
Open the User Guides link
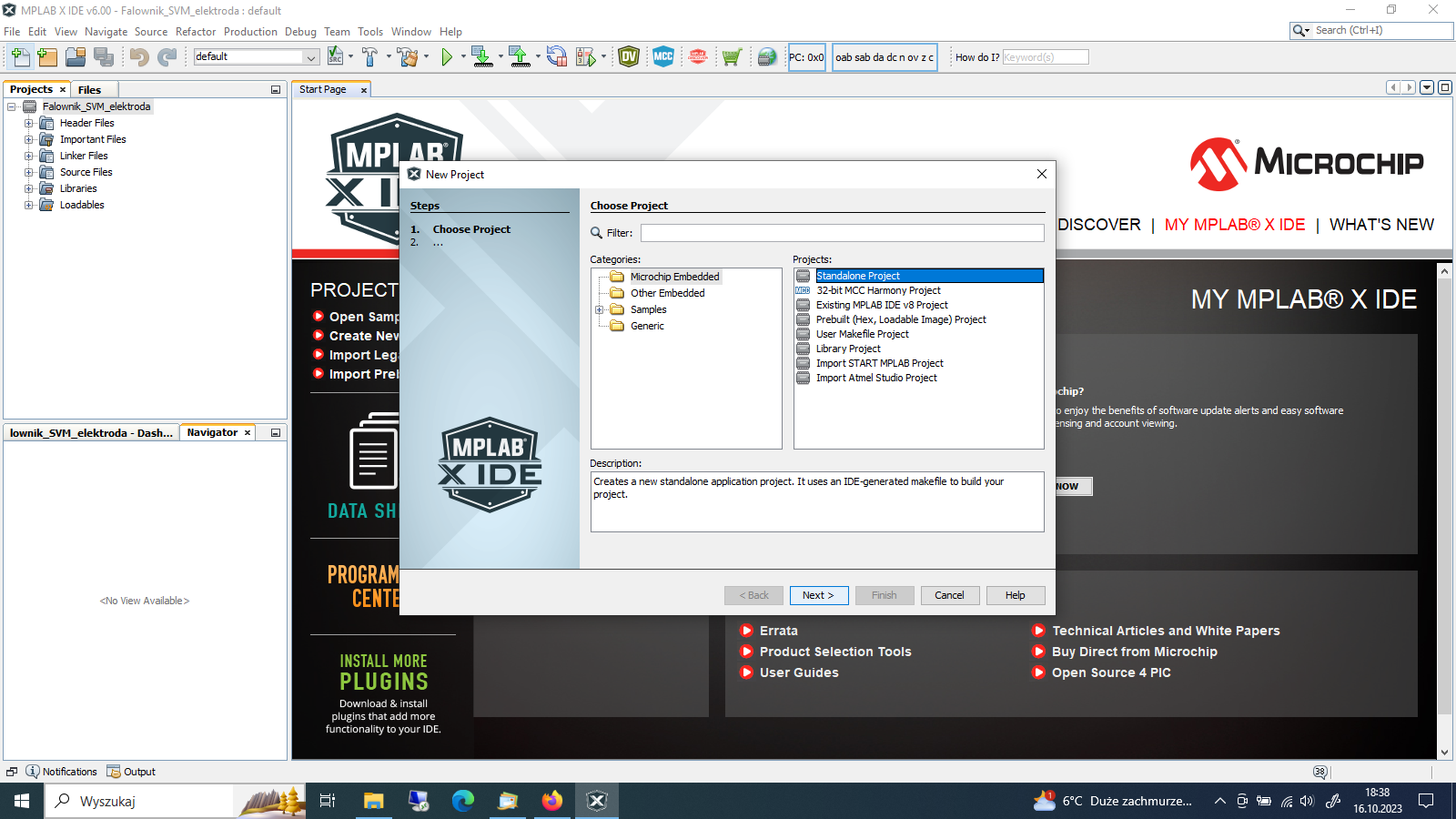tap(799, 672)
